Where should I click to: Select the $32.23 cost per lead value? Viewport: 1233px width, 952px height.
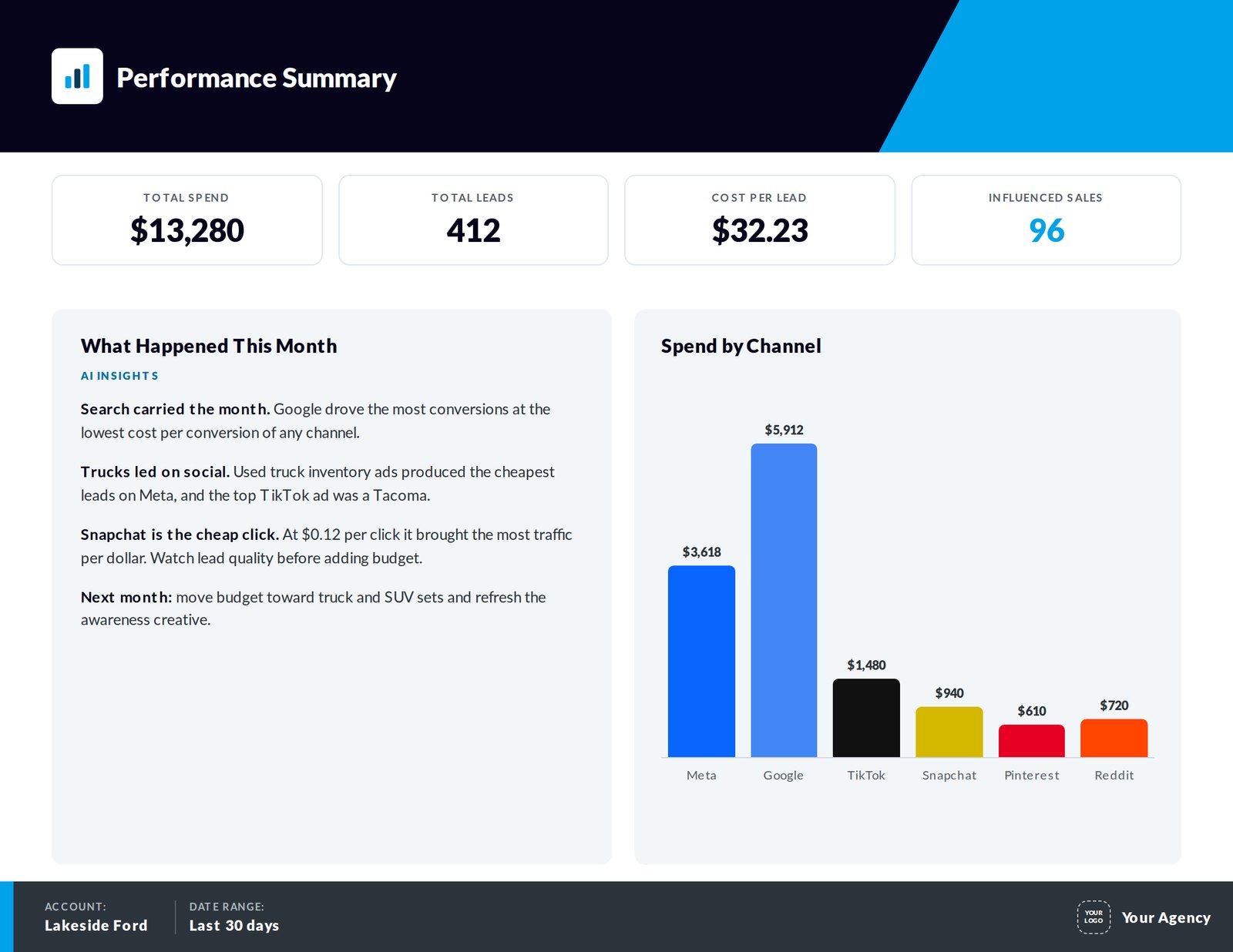tap(760, 230)
